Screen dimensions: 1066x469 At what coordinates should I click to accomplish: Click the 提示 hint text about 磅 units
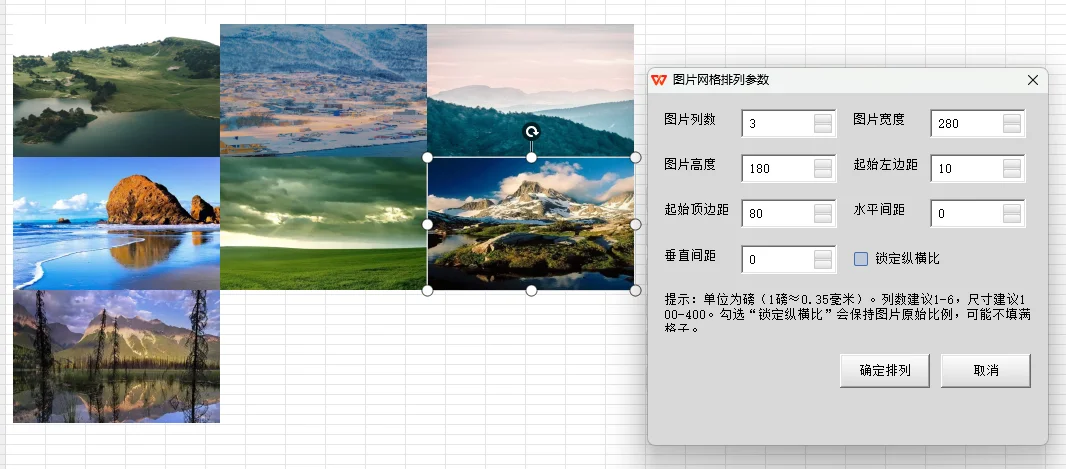(848, 313)
